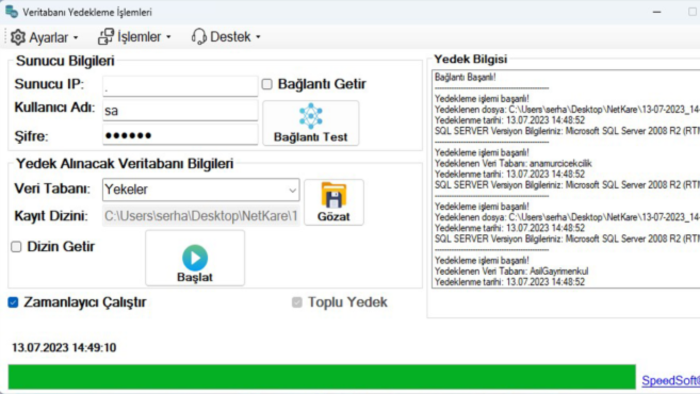
Task: Click the Gözat browse button
Action: [x=334, y=202]
